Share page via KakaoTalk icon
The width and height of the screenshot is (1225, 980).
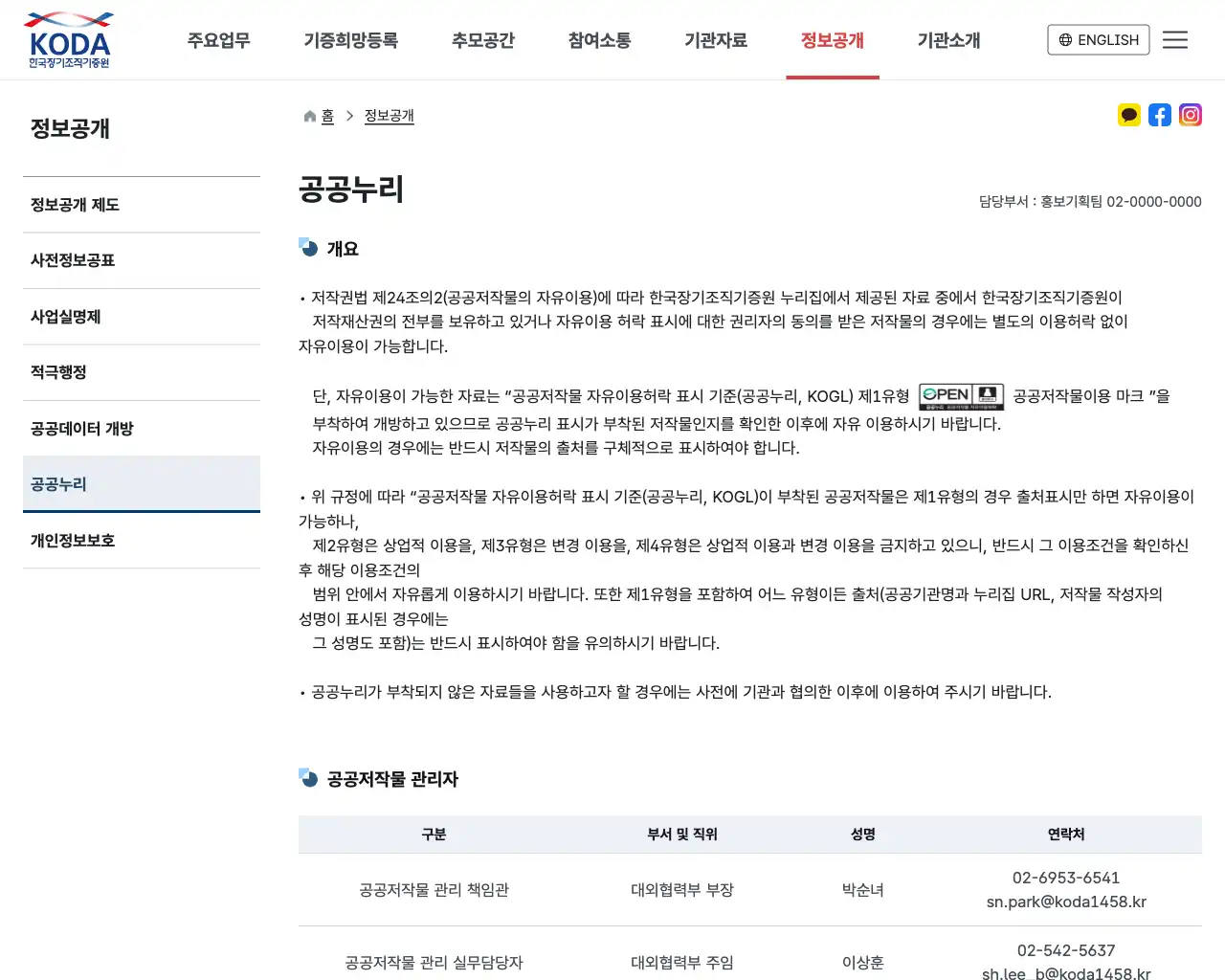pyautogui.click(x=1129, y=114)
